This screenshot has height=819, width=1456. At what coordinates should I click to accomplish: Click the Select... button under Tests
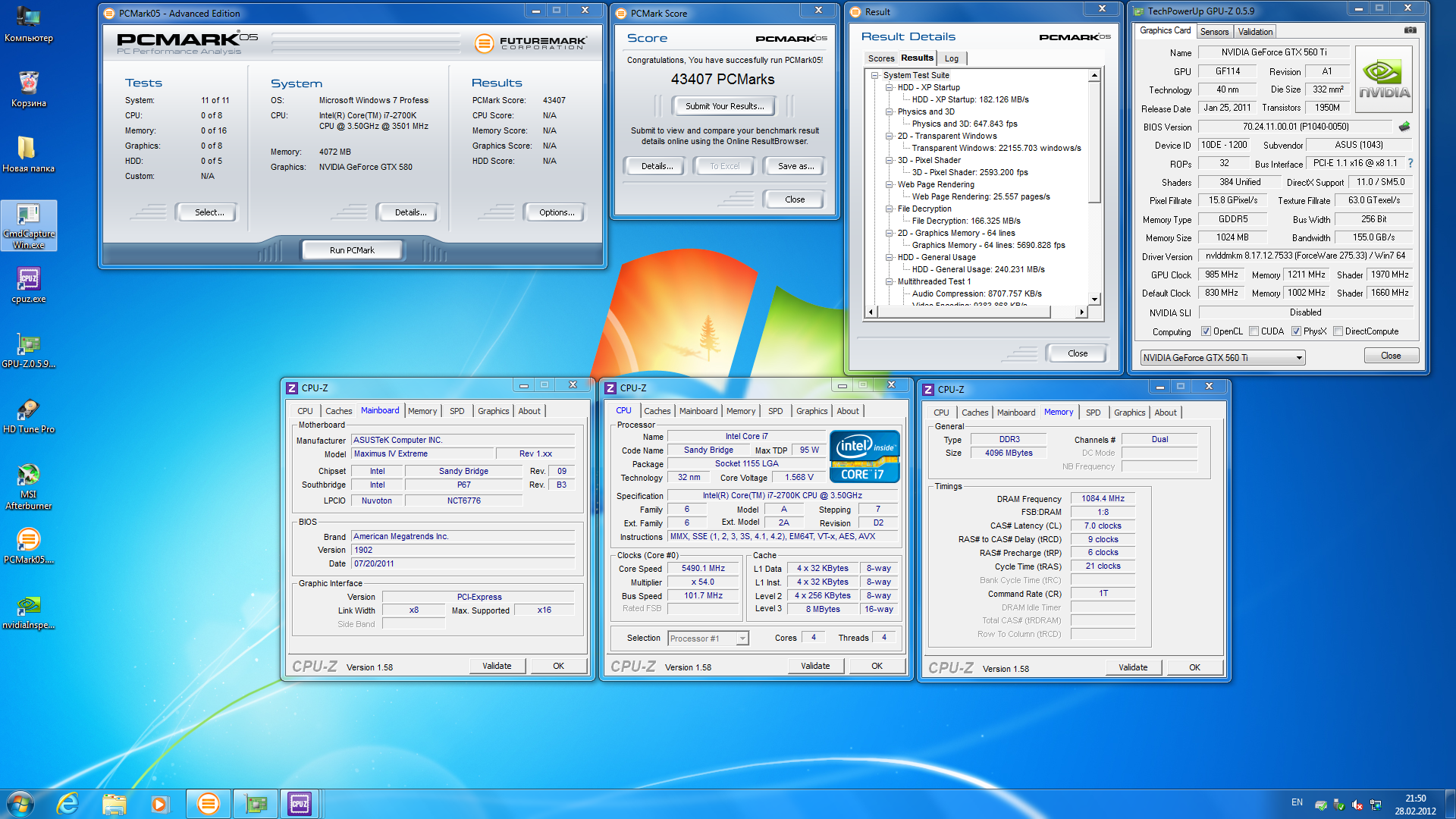(x=209, y=212)
